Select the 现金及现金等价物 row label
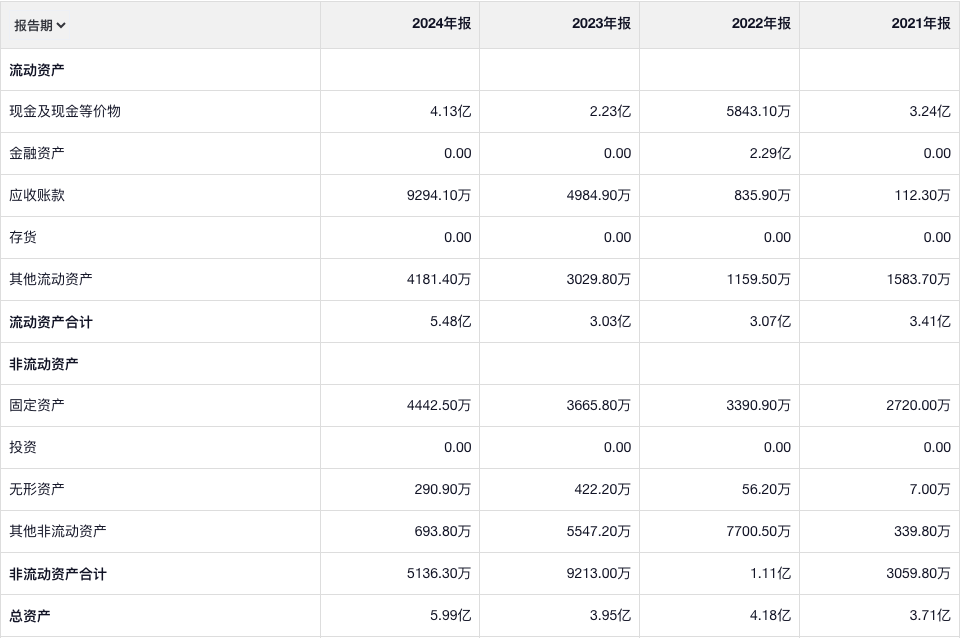 [x=65, y=111]
